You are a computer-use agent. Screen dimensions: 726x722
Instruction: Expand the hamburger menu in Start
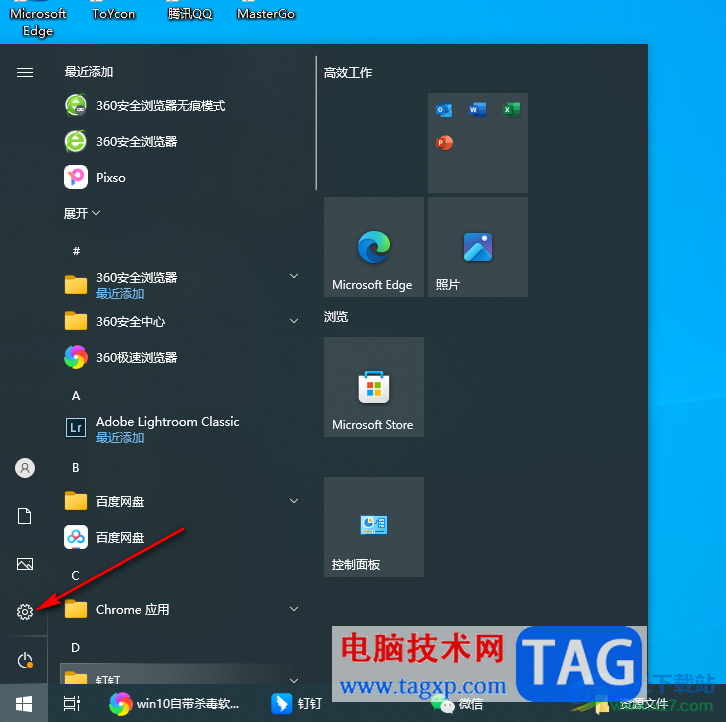25,72
